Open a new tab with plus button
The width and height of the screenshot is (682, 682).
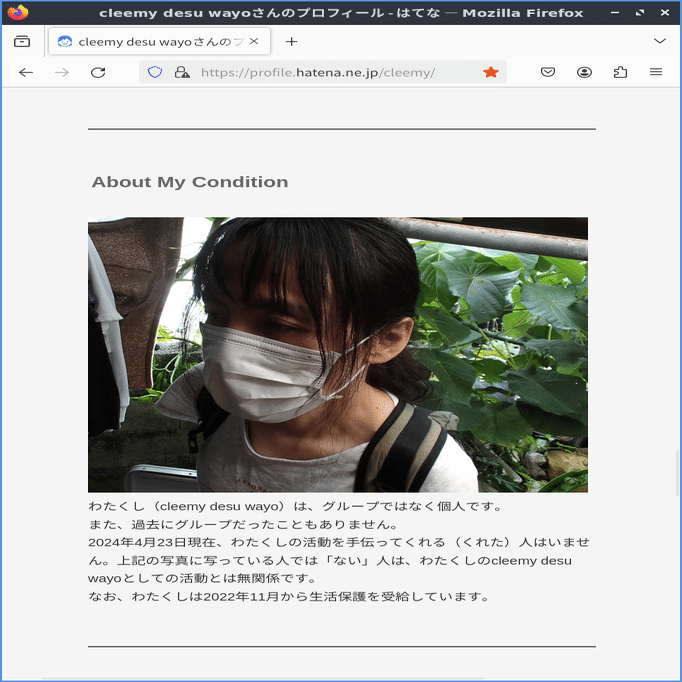point(291,42)
